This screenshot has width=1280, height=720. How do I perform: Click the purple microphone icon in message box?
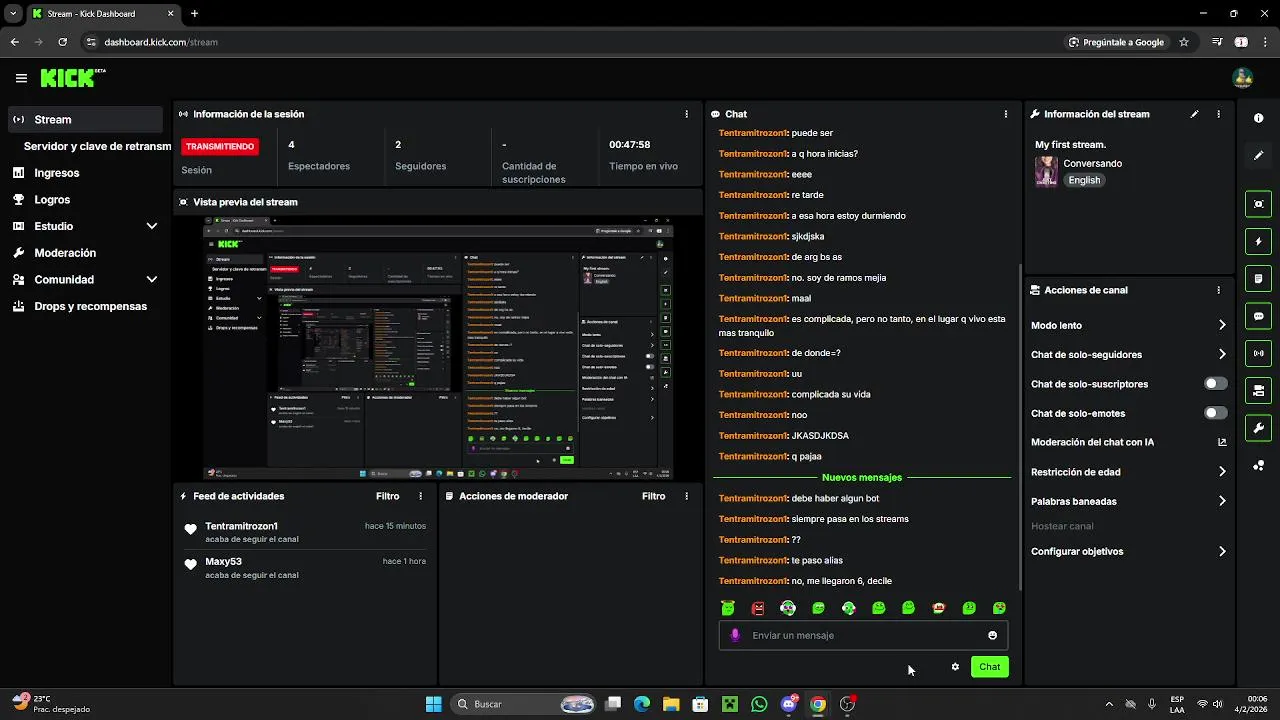tap(736, 635)
